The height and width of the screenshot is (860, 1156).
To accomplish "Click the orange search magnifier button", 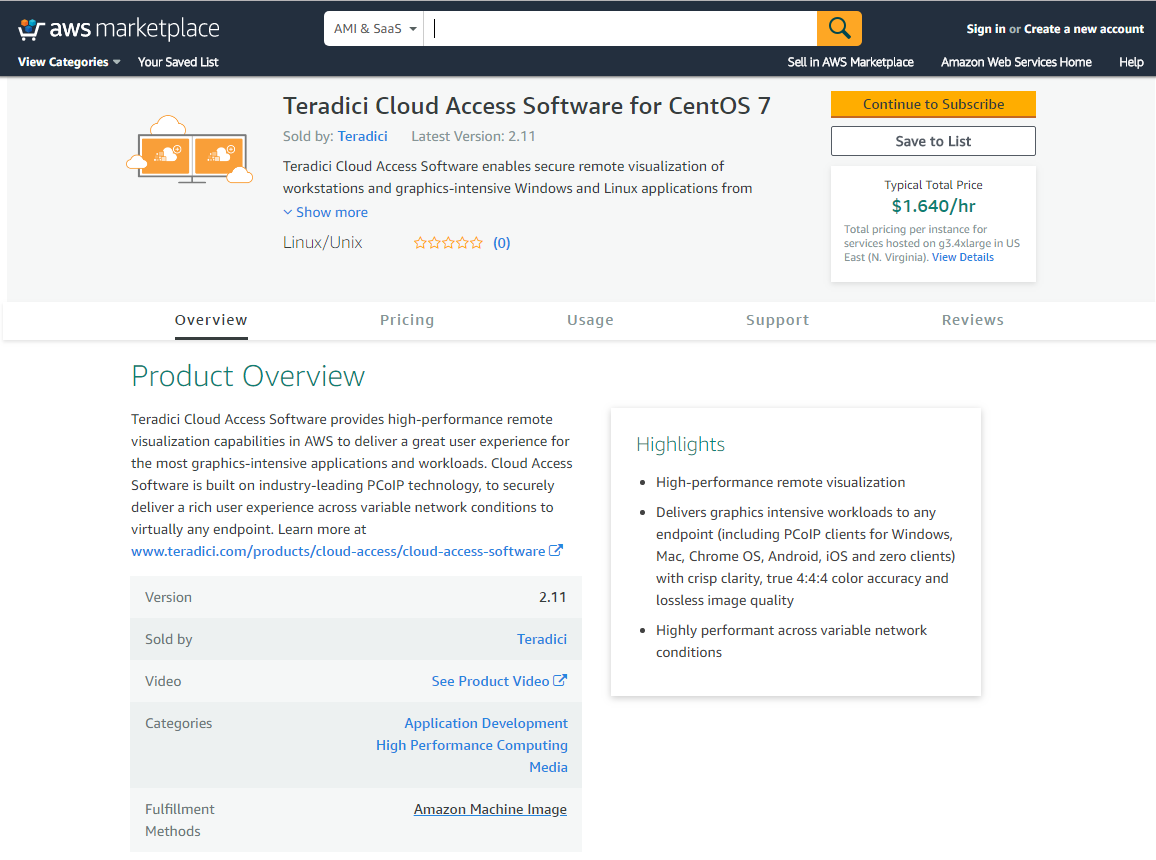I will [839, 28].
